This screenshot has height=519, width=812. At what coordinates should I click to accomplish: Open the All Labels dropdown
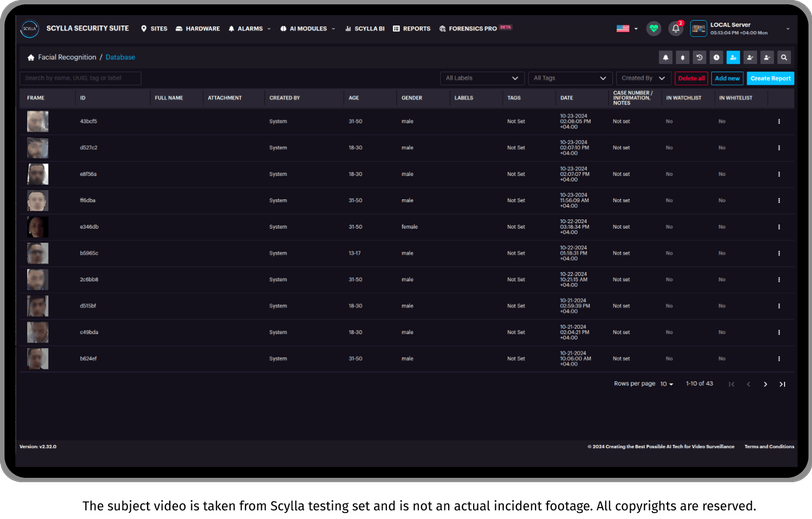(x=482, y=78)
